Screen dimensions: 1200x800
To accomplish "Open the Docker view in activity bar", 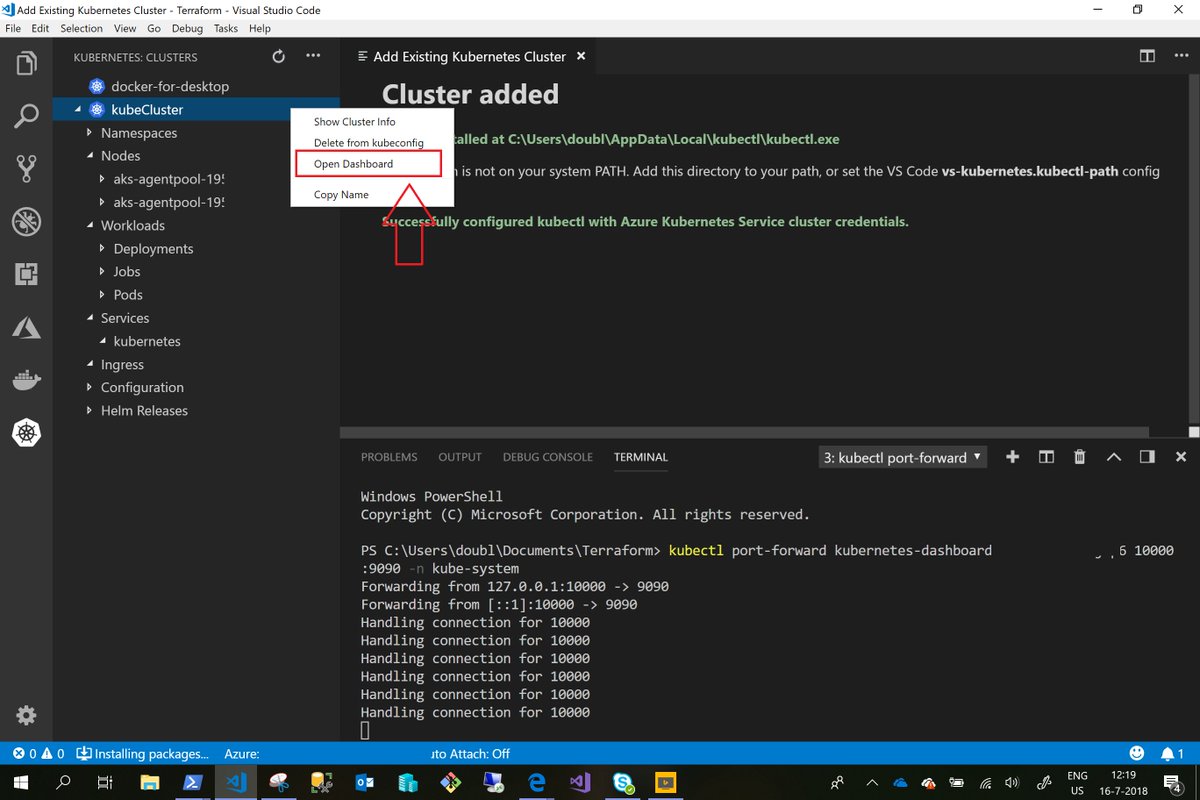I will (26, 379).
